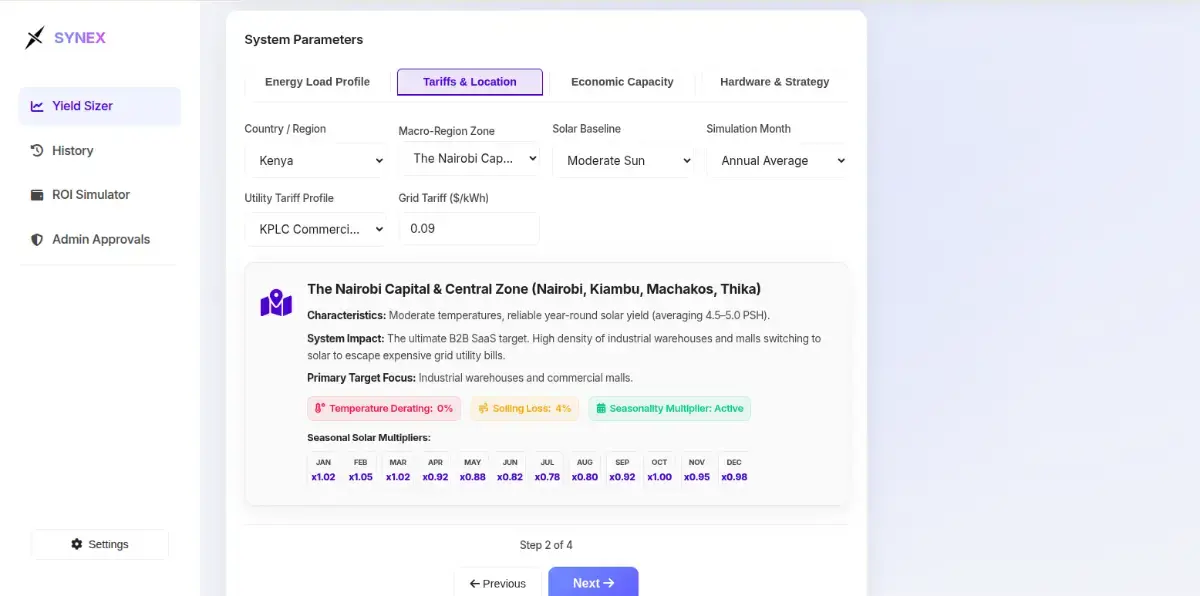Screen dimensions: 1200x596
Task: Open Admin Approvals page
Action: (99, 240)
